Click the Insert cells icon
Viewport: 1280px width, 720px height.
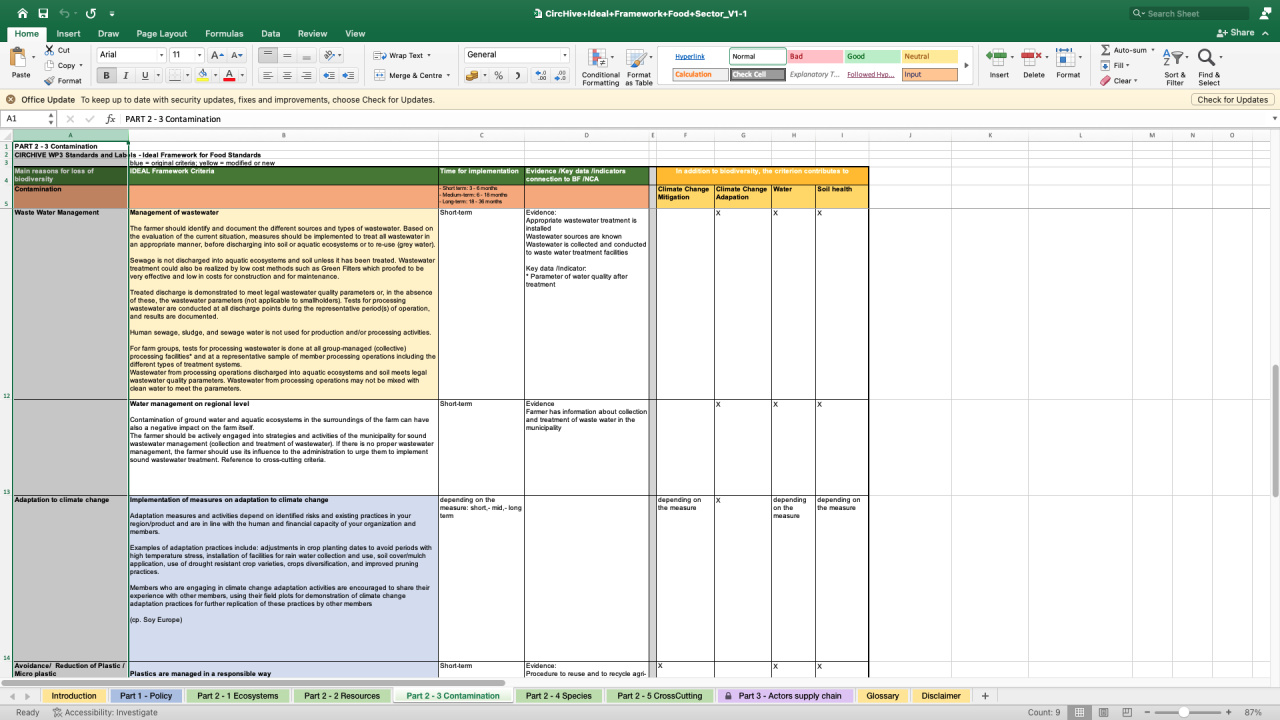coord(998,63)
